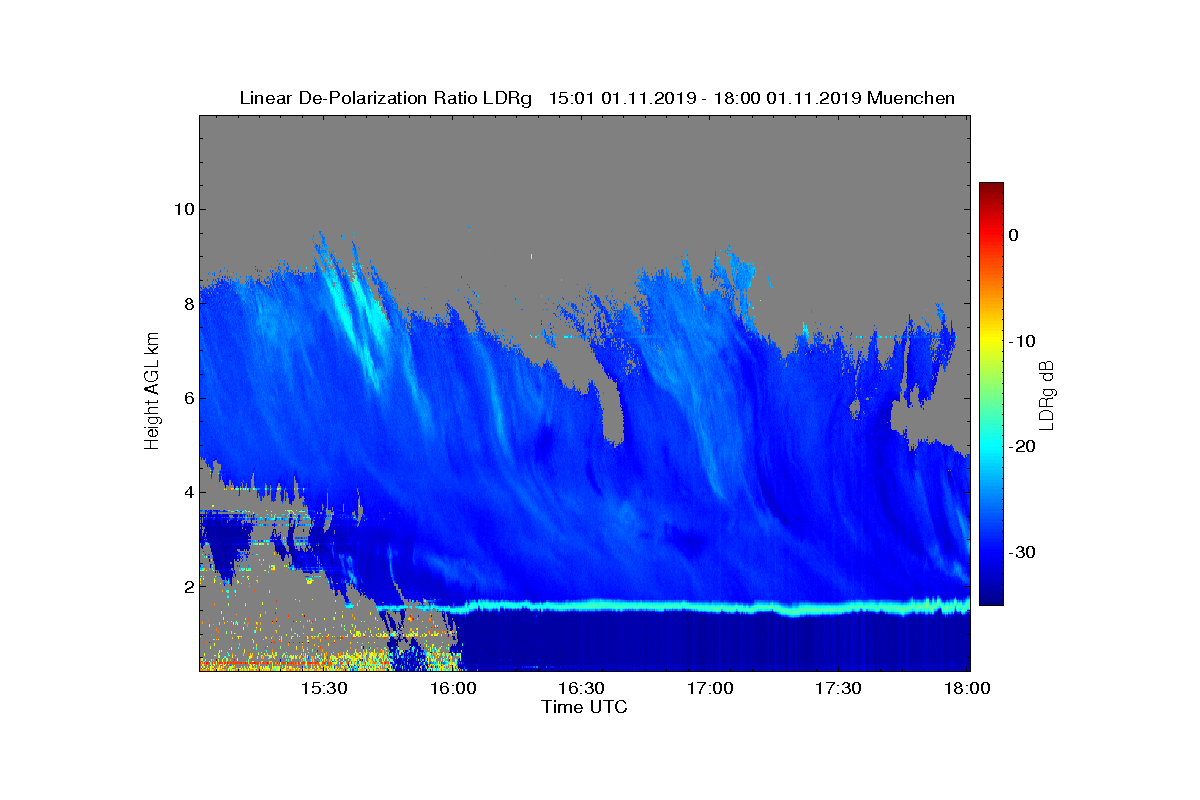Click the "Time UTC" x-axis label
Viewport: 1200px width, 800px height.
click(x=585, y=707)
